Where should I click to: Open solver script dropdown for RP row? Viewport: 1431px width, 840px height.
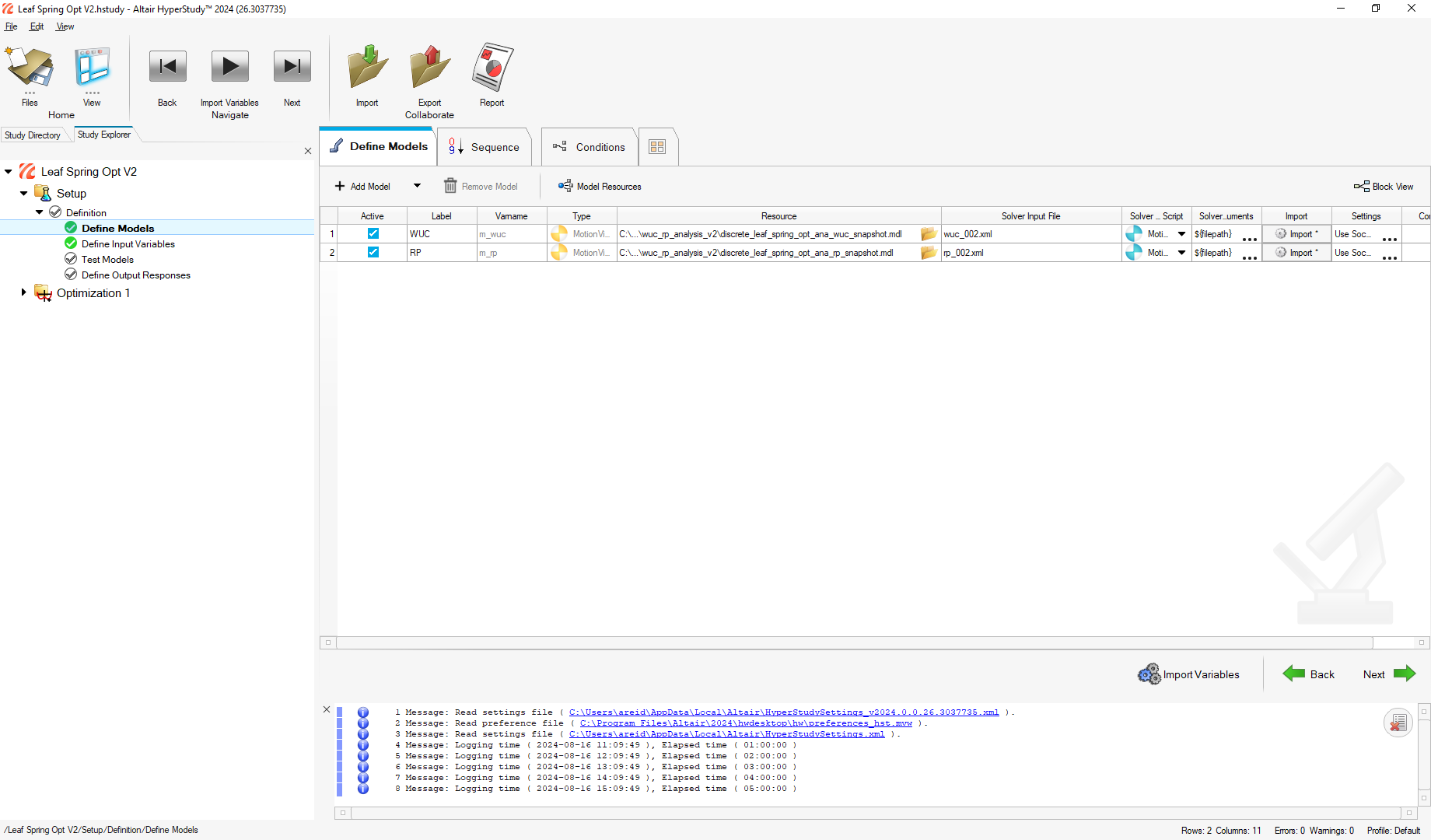[x=1181, y=253]
